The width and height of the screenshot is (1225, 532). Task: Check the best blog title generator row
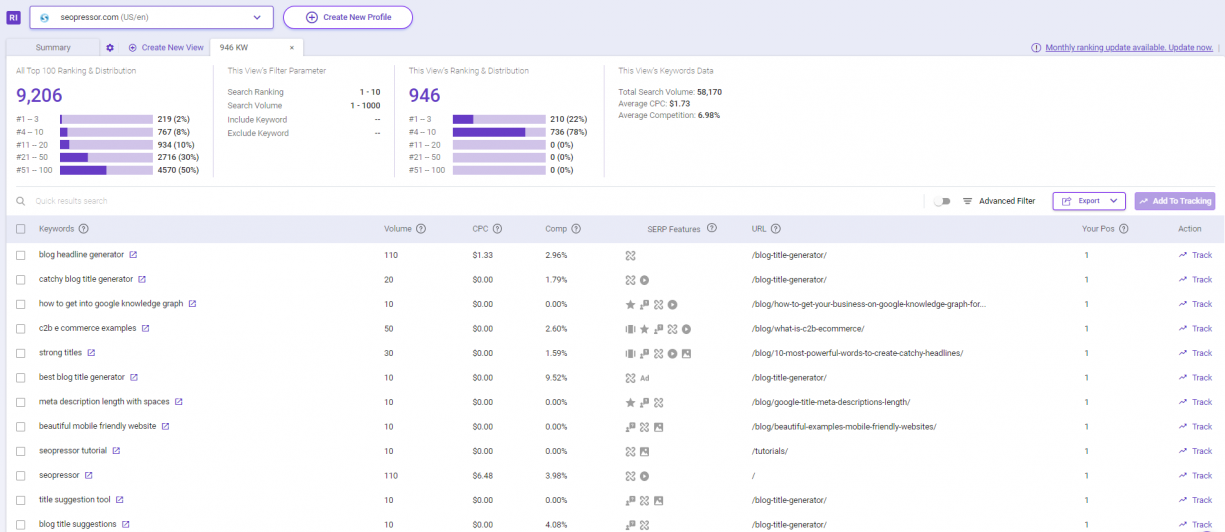point(21,377)
